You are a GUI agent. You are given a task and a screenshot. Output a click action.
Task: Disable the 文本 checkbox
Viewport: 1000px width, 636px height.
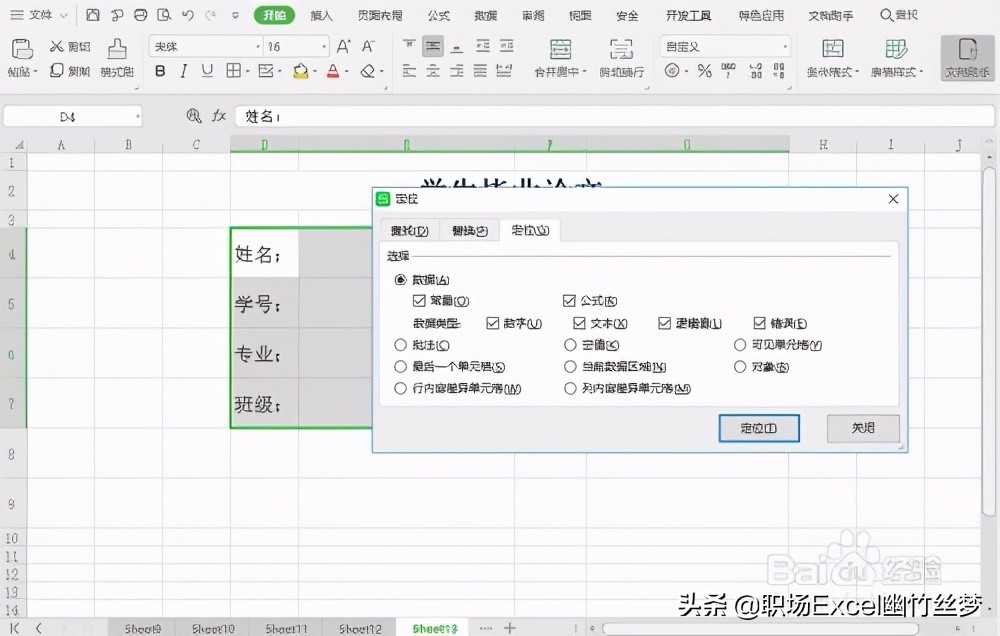click(579, 322)
